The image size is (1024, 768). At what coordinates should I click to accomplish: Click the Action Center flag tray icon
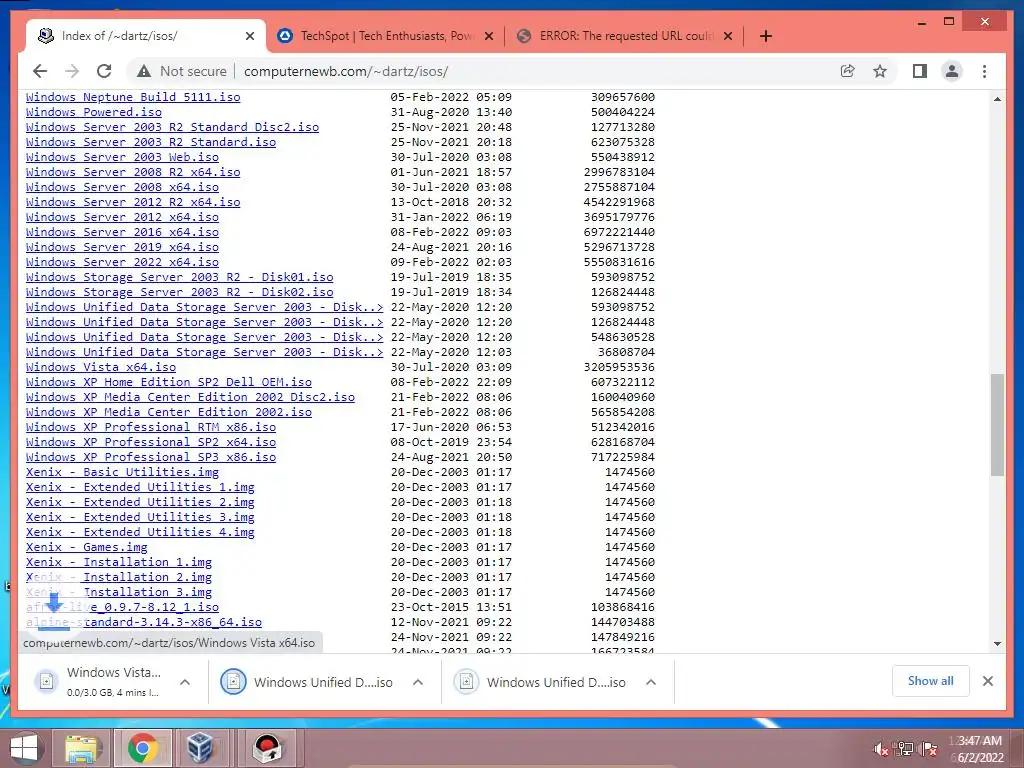pyautogui.click(x=929, y=749)
